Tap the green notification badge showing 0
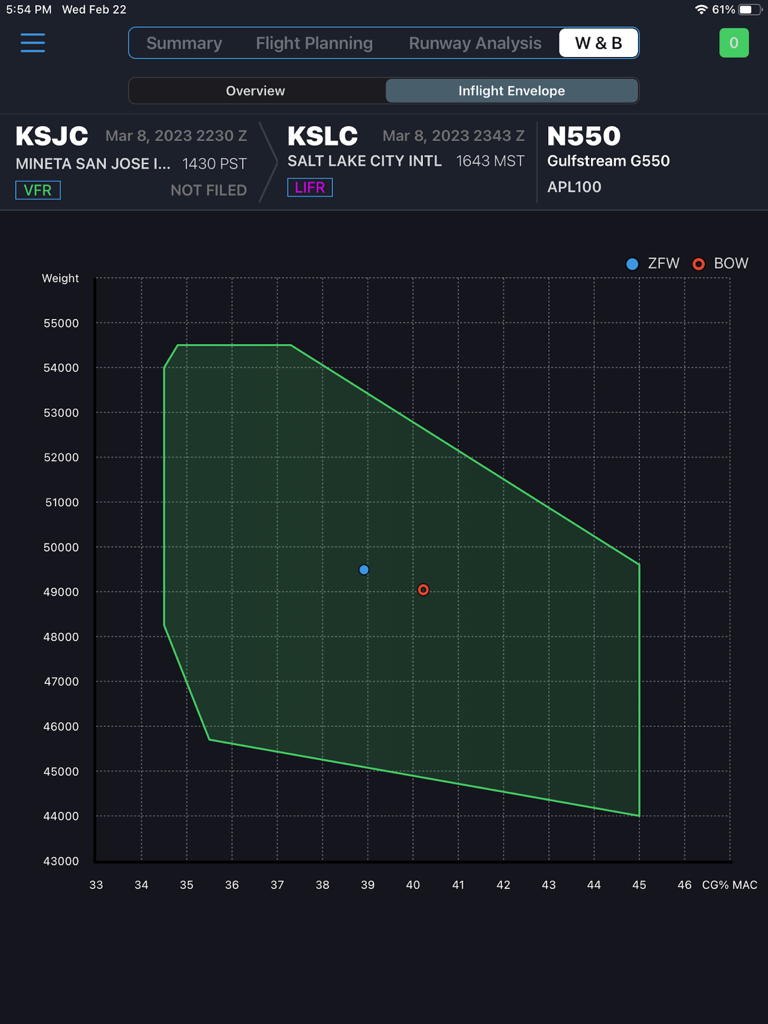Viewport: 768px width, 1024px height. coord(733,43)
